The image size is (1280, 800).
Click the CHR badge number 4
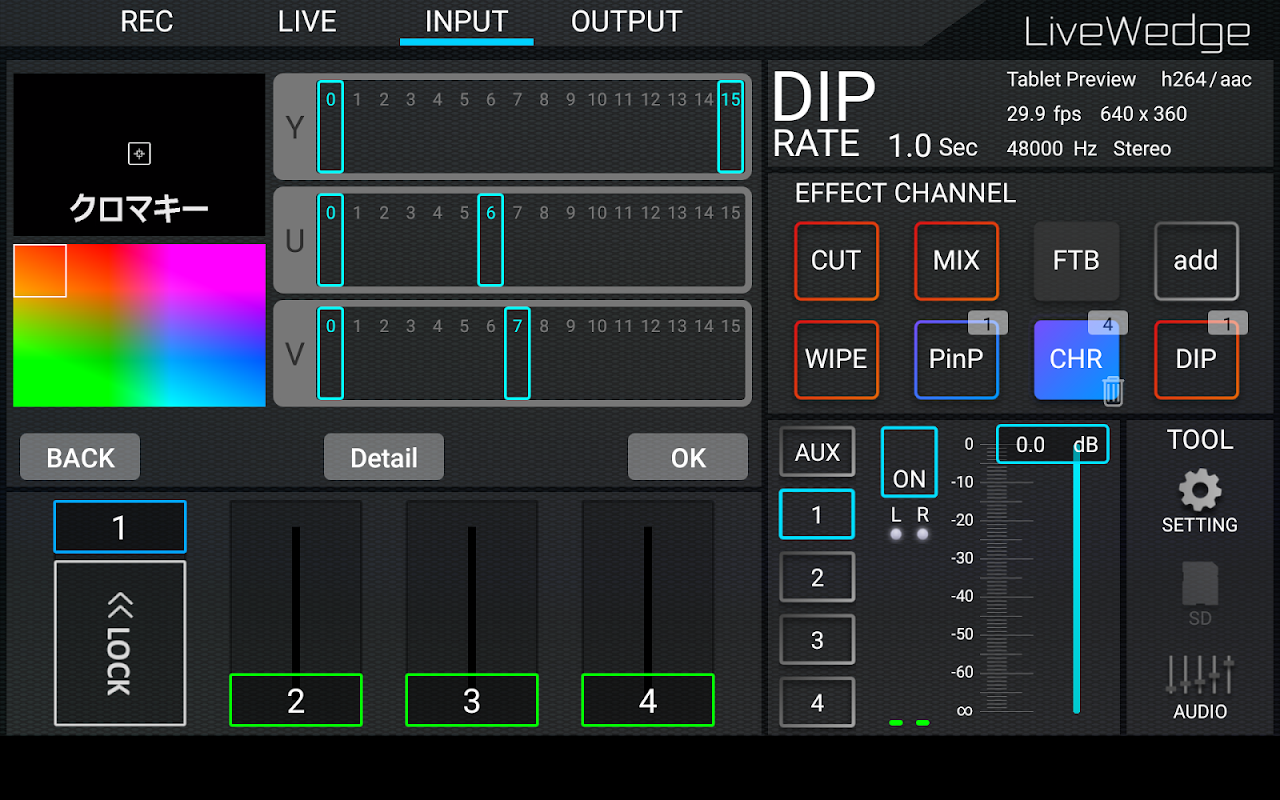(1108, 323)
